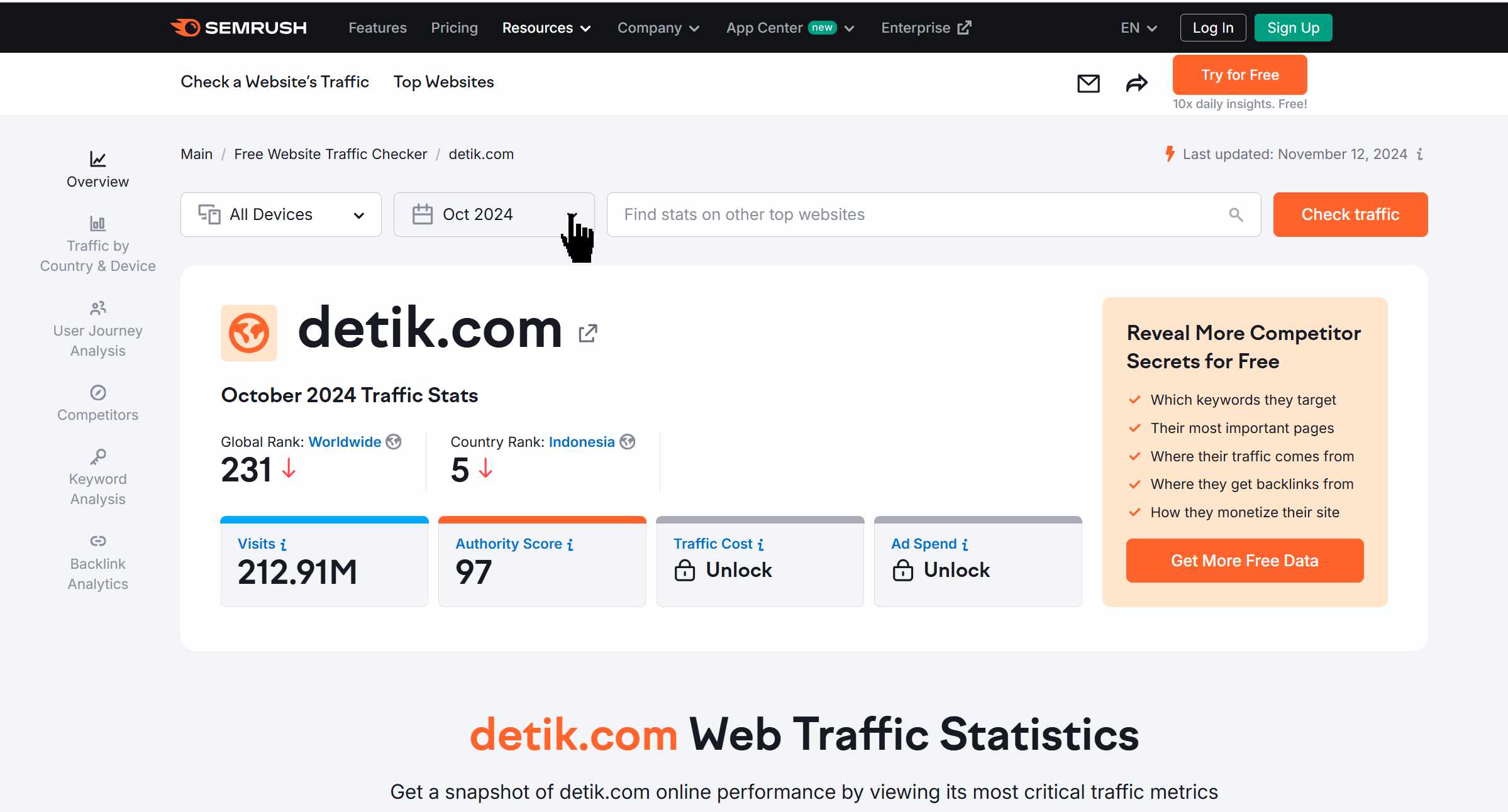Click the Try for Free button
Image resolution: width=1508 pixels, height=812 pixels.
coord(1239,75)
